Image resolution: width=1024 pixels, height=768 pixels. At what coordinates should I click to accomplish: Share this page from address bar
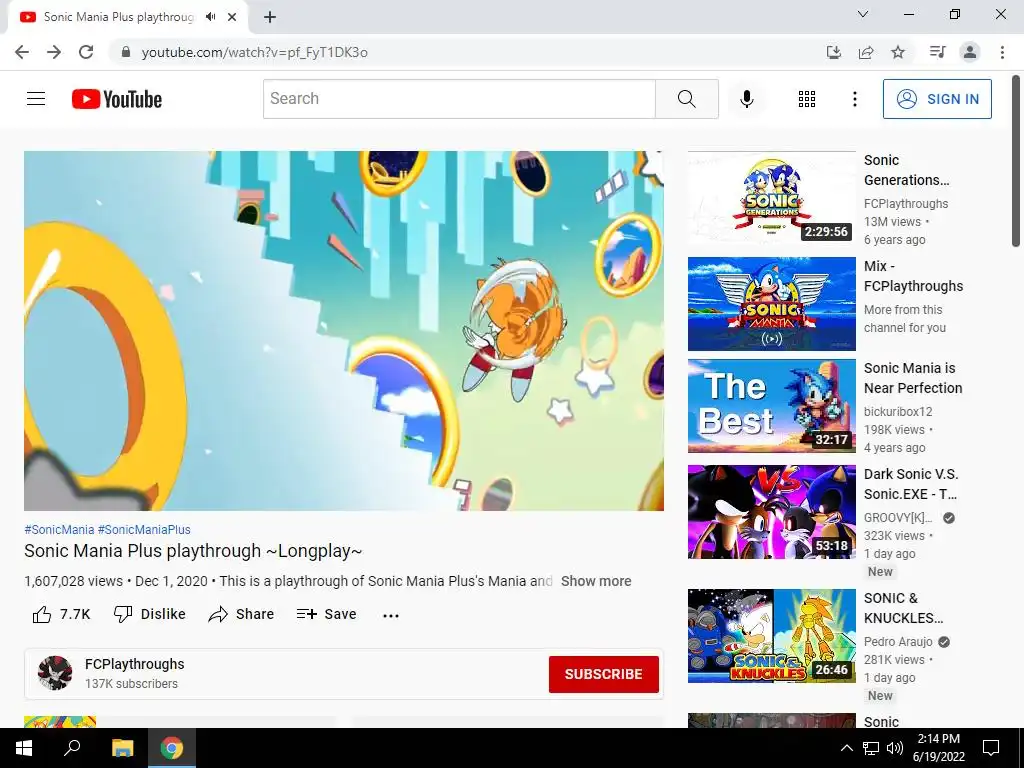(866, 52)
